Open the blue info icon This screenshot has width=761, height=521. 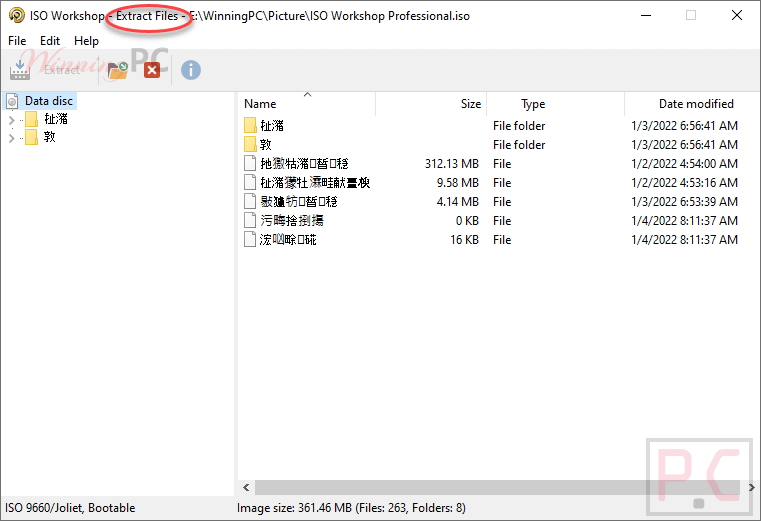pos(191,70)
